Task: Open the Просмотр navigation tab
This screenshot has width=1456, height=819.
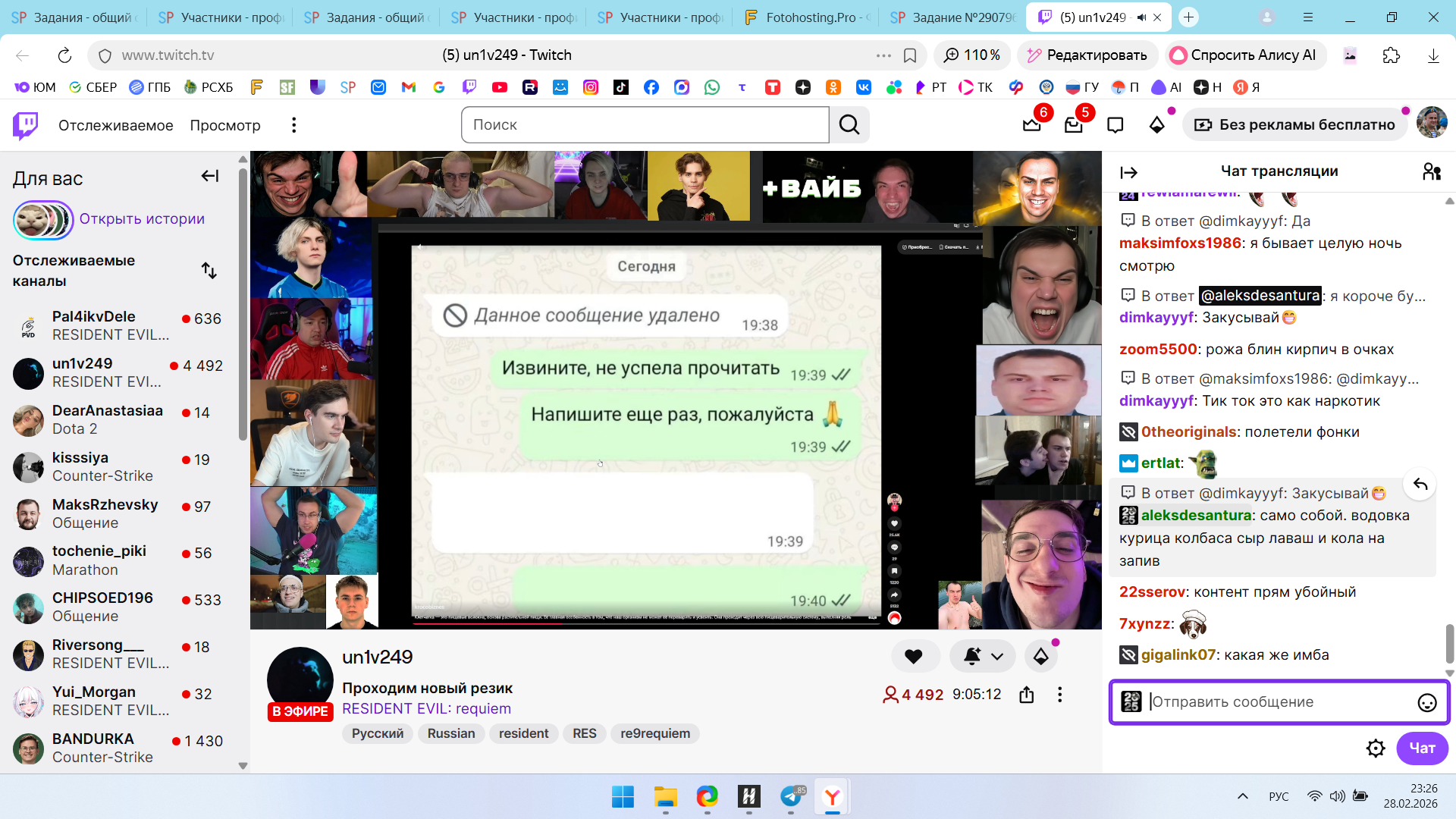Action: (x=224, y=125)
